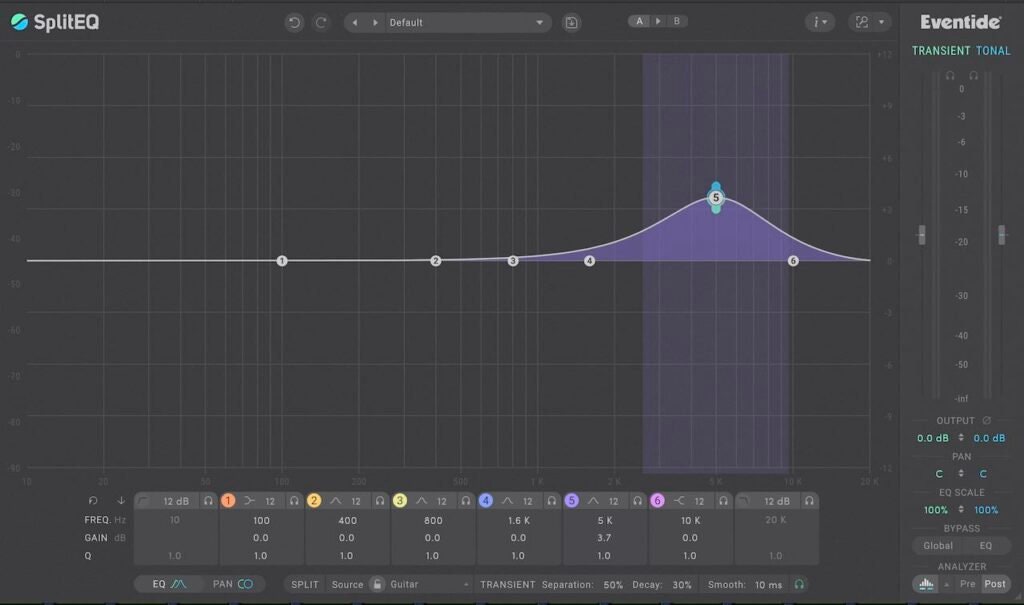Screen dimensions: 1024x605
Task: Toggle band 5 on or off
Action: [x=571, y=500]
